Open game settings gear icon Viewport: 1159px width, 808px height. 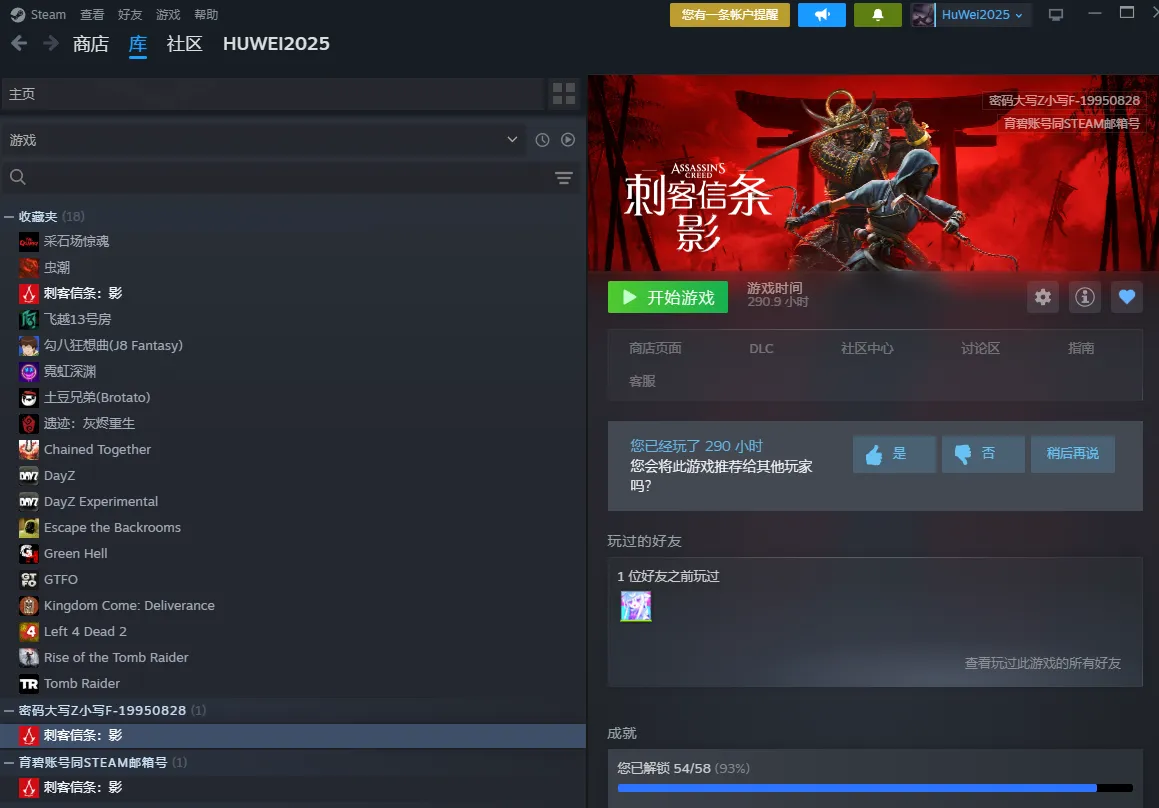point(1043,297)
